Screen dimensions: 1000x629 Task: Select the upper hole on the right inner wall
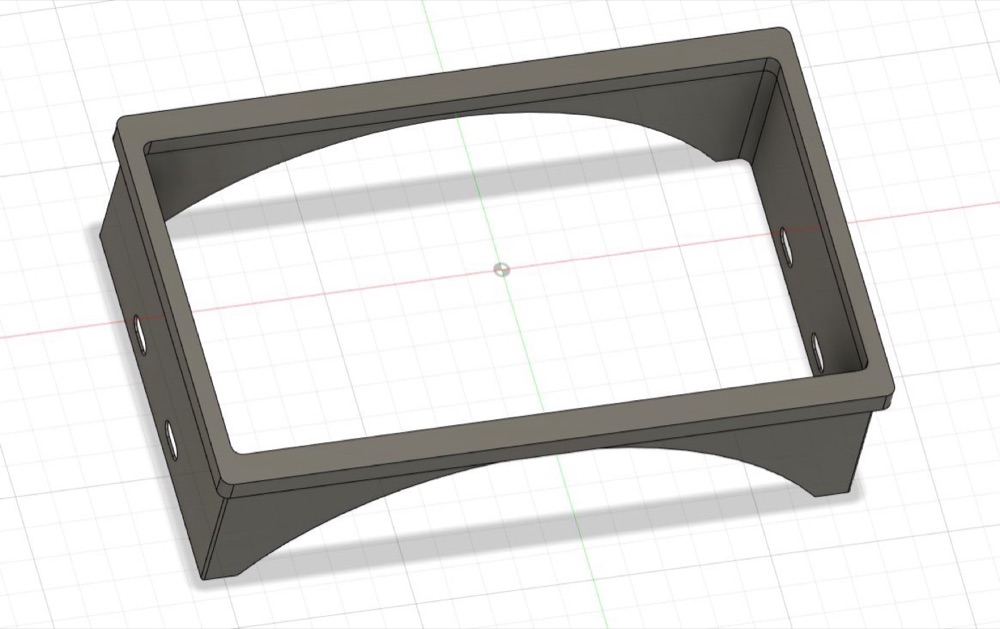(x=786, y=244)
